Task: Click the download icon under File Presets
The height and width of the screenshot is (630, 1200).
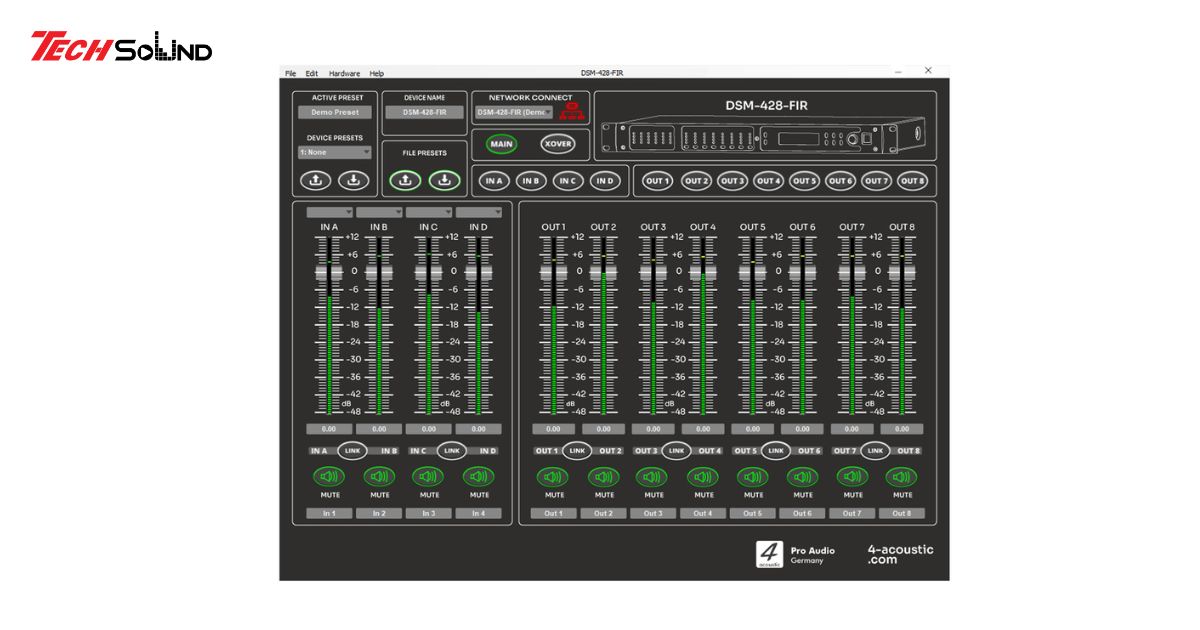Action: pos(444,180)
